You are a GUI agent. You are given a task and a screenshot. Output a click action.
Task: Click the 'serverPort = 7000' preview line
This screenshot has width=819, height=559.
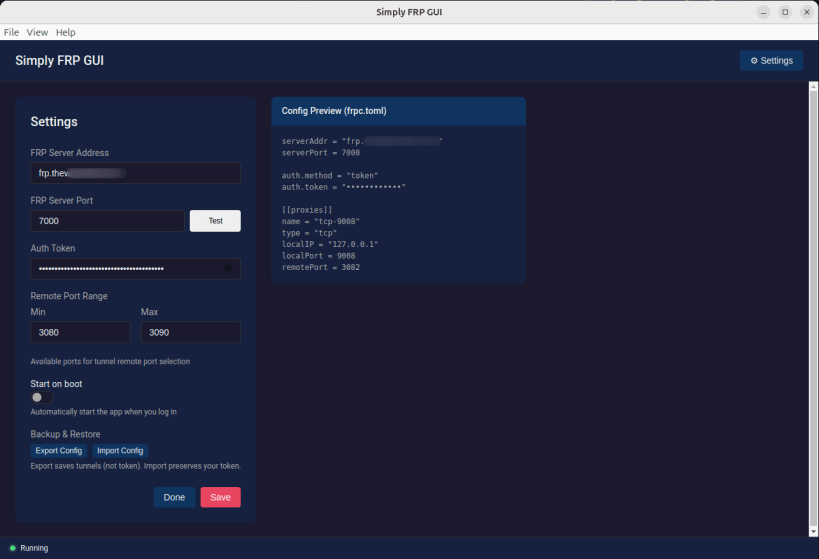tap(321, 153)
